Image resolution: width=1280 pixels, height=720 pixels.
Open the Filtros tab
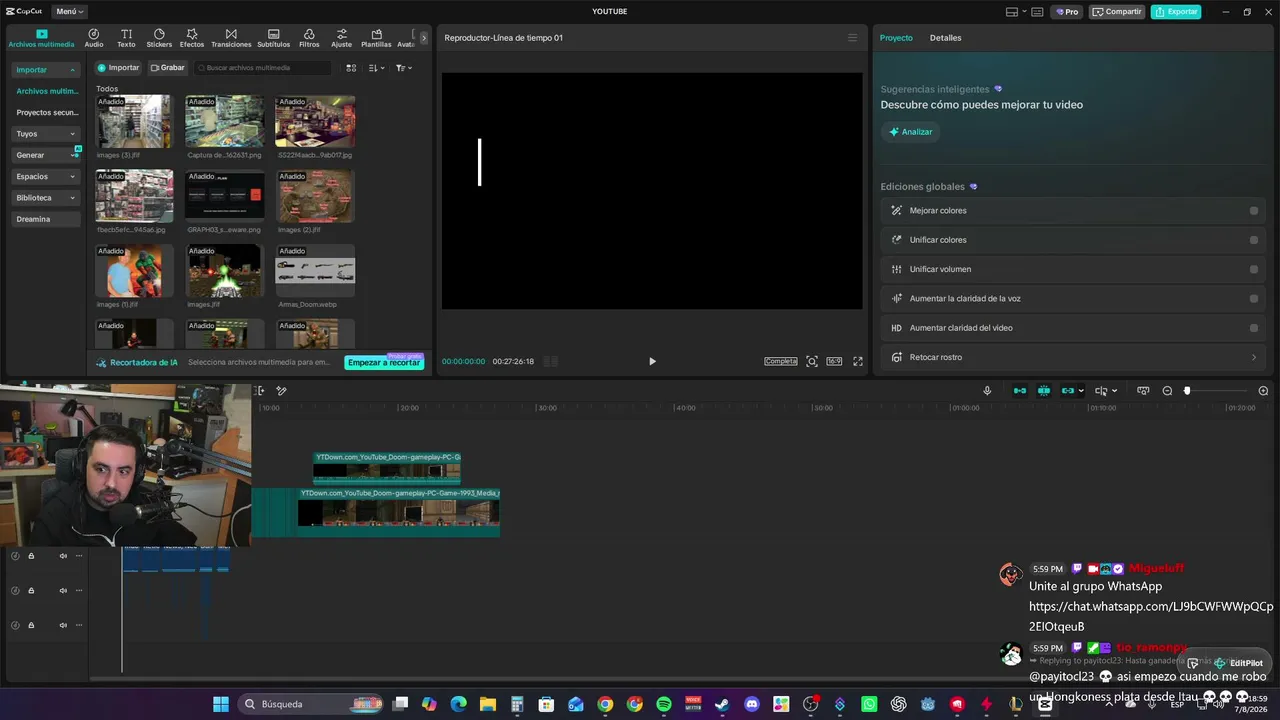coord(309,38)
